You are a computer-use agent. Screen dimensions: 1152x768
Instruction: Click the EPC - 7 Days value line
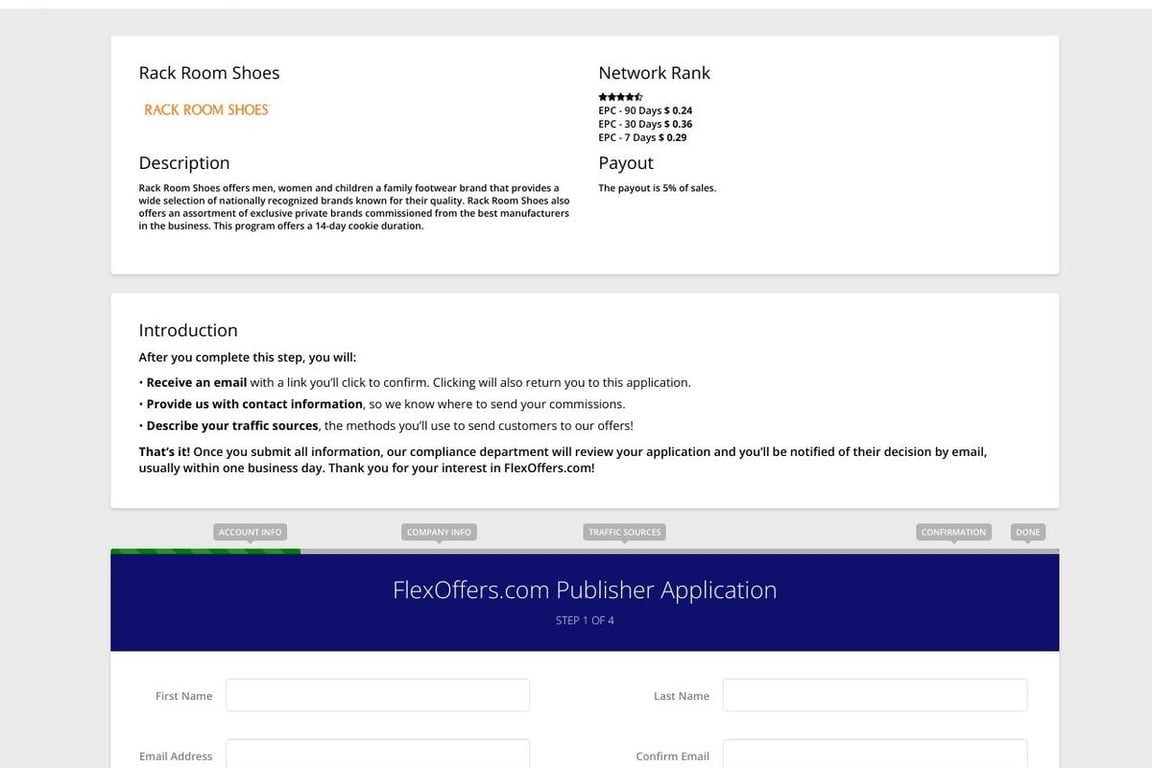click(x=642, y=137)
